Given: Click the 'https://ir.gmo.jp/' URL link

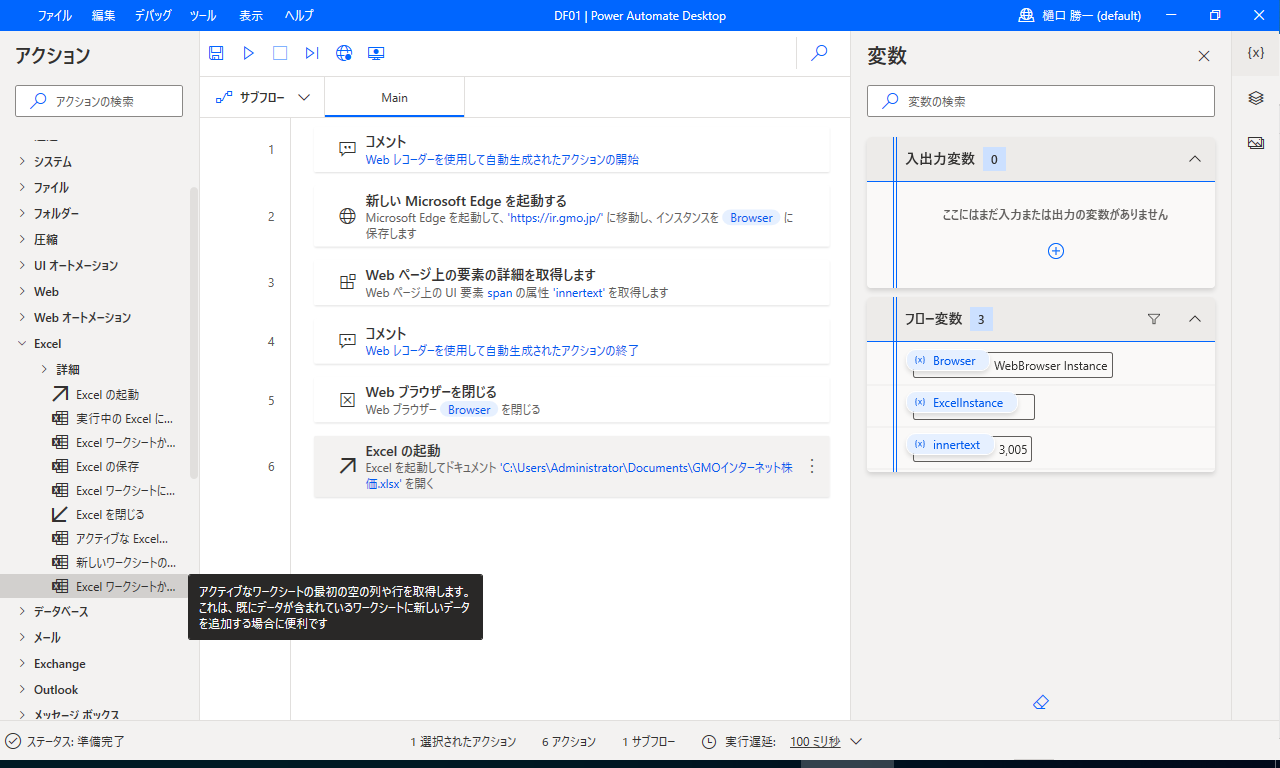Looking at the screenshot, I should 556,217.
